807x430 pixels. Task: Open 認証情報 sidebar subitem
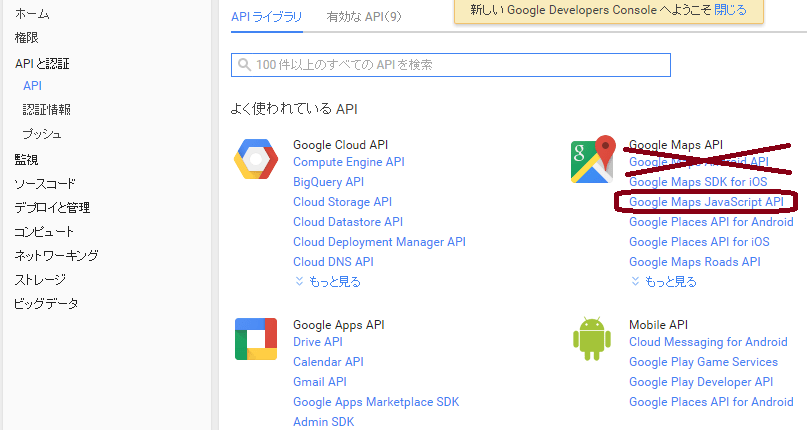47,110
